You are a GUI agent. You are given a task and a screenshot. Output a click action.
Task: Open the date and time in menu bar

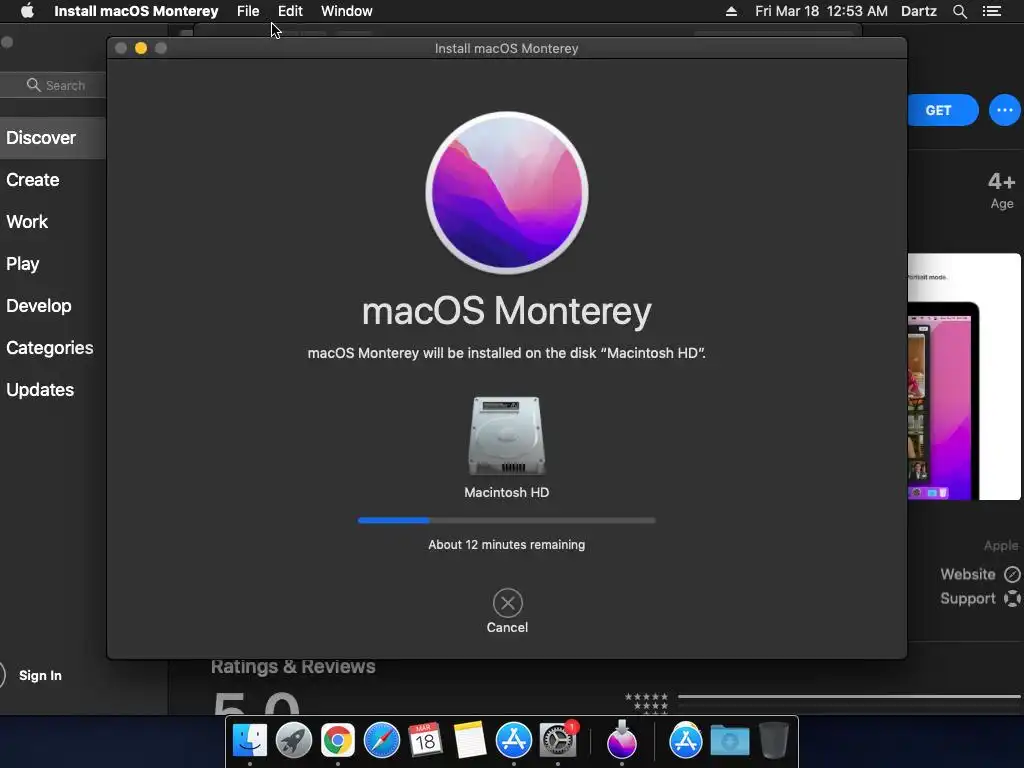[821, 11]
